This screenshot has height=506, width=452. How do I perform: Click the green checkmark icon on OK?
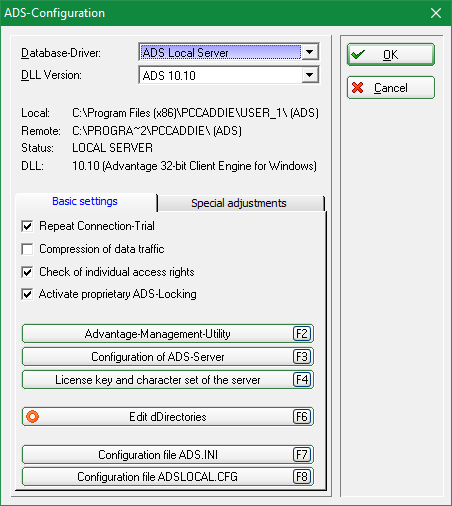click(x=358, y=54)
